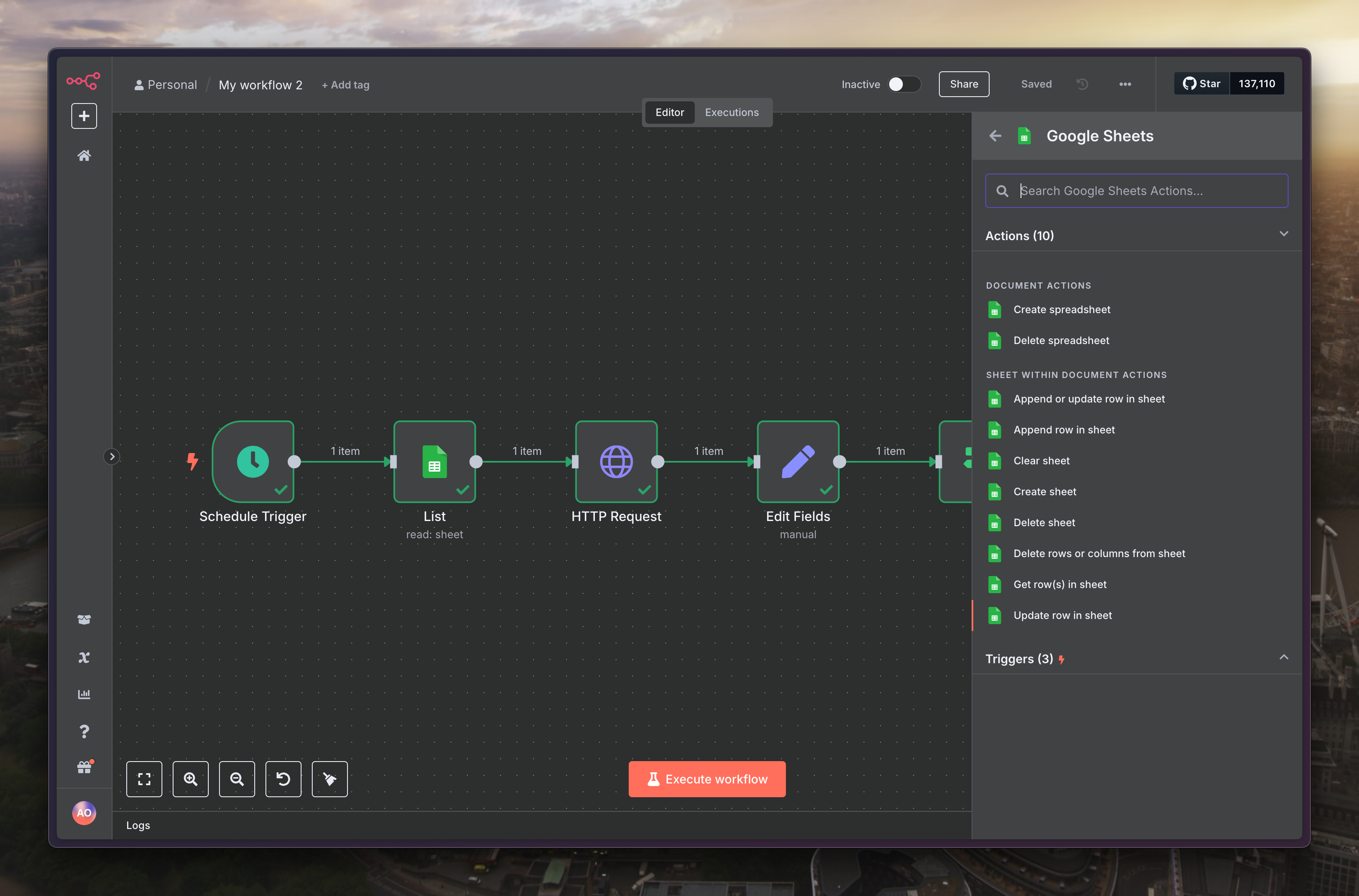Select the HTTP Request node

(616, 462)
